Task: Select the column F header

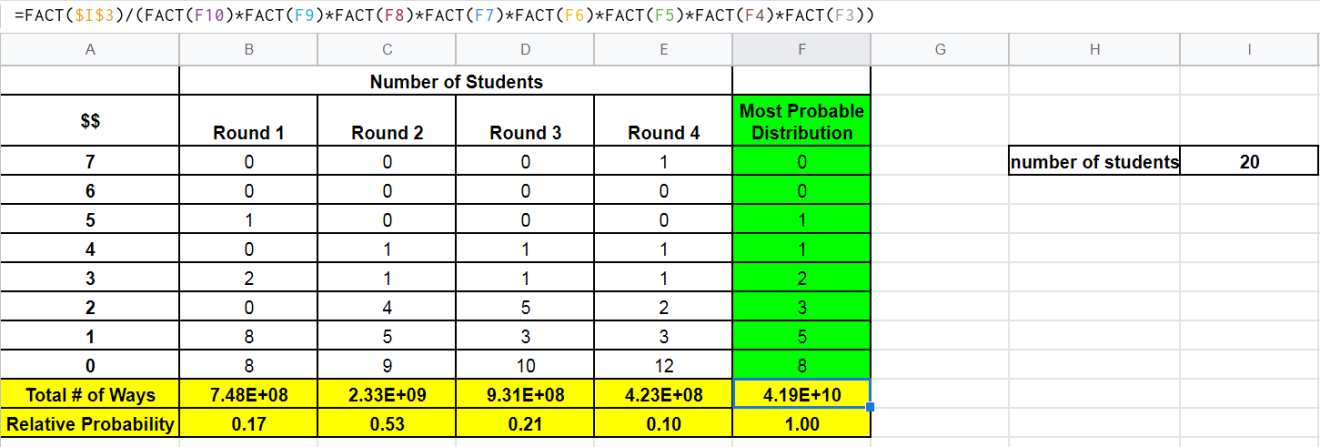Action: coord(801,51)
